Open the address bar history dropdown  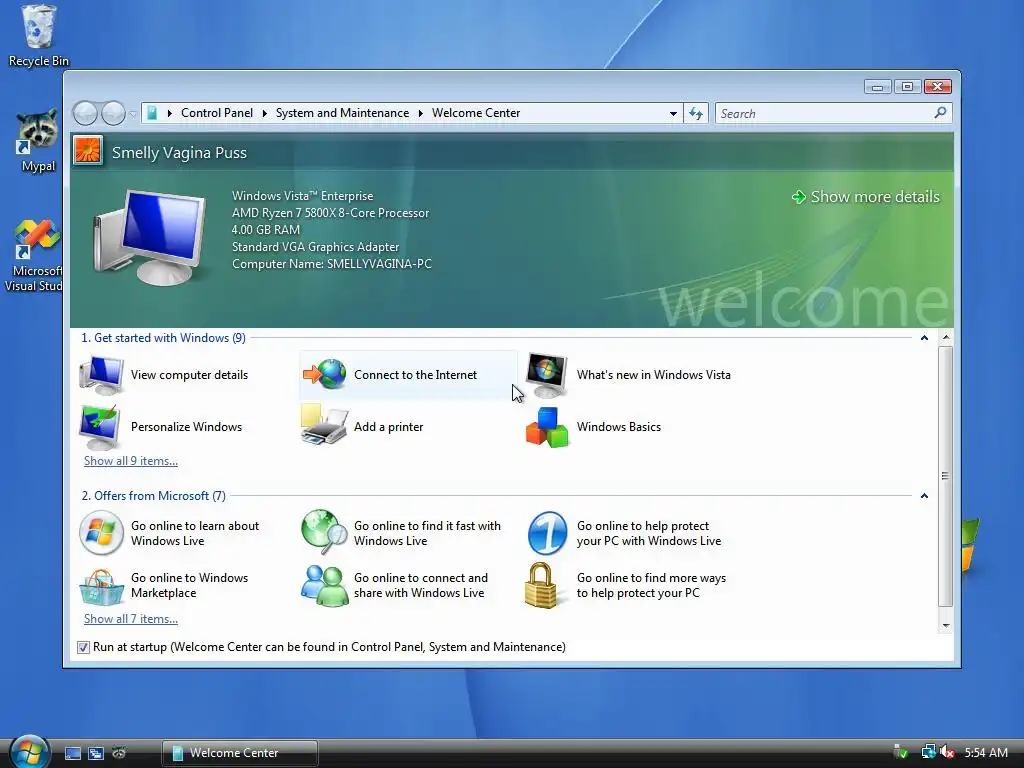tap(673, 114)
